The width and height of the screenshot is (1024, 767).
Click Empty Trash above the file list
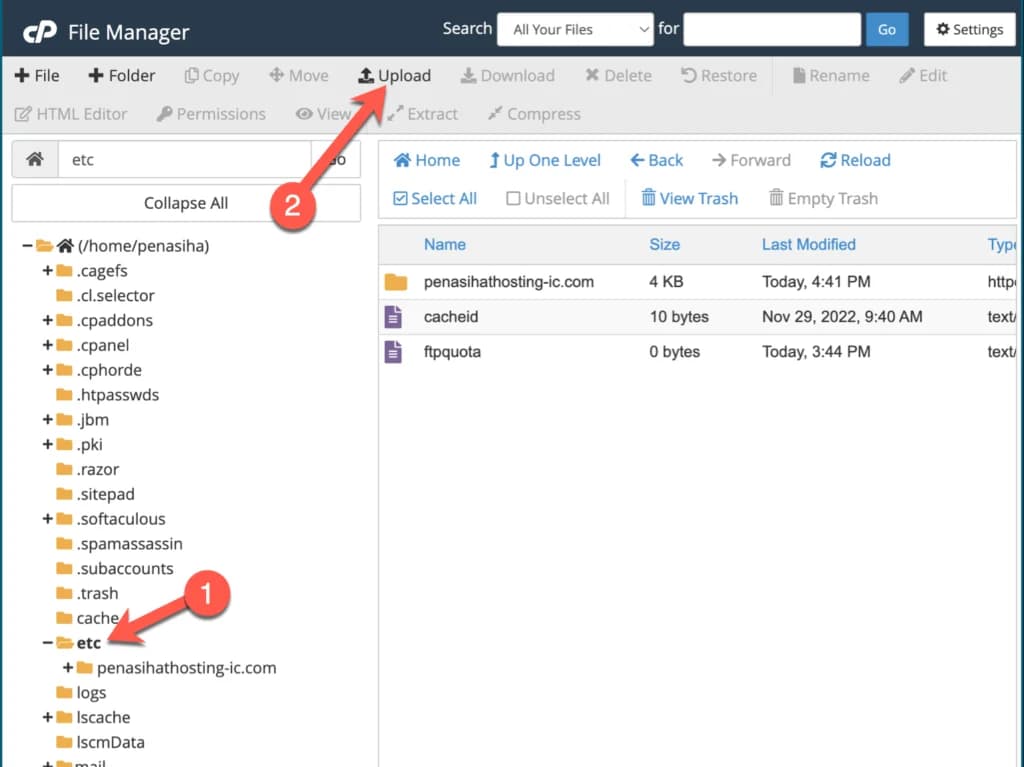coord(822,198)
